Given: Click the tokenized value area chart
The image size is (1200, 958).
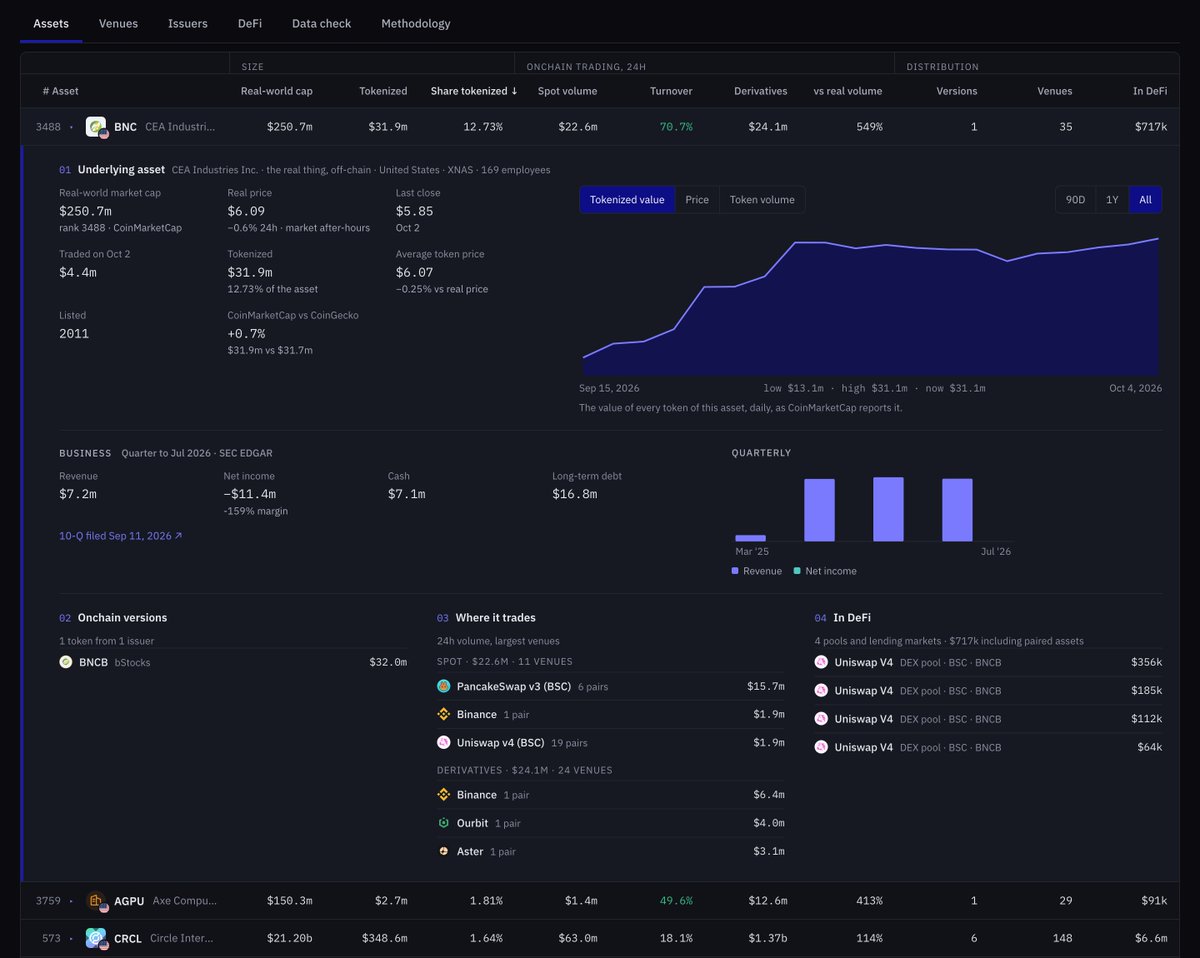Looking at the screenshot, I should click(871, 307).
